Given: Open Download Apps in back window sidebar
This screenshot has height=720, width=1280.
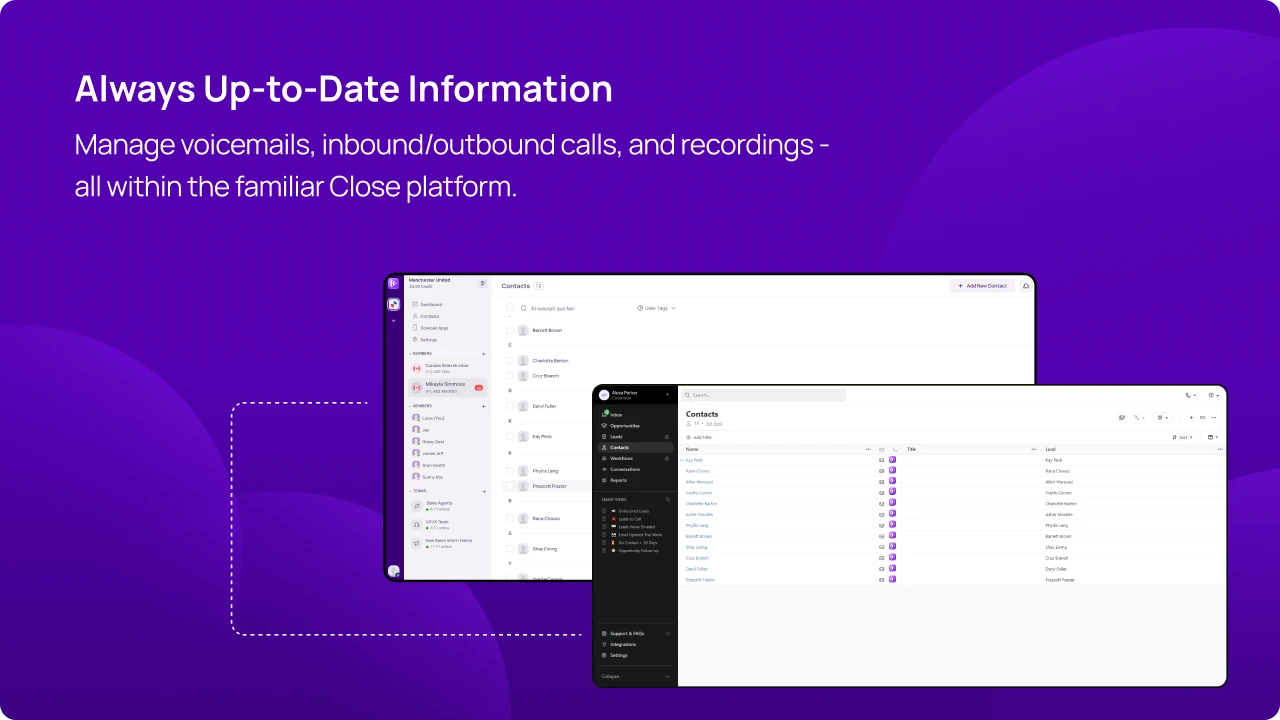Looking at the screenshot, I should [x=432, y=327].
